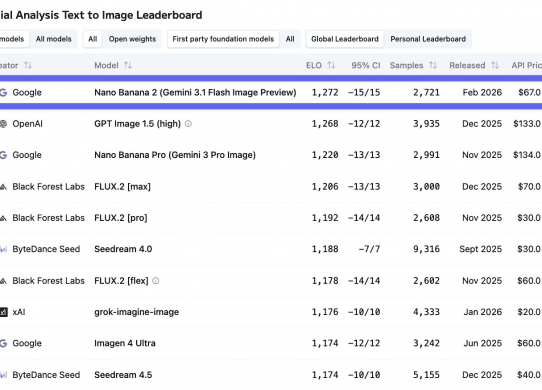Click Google logo in Nano Banana Pro row

point(3,155)
